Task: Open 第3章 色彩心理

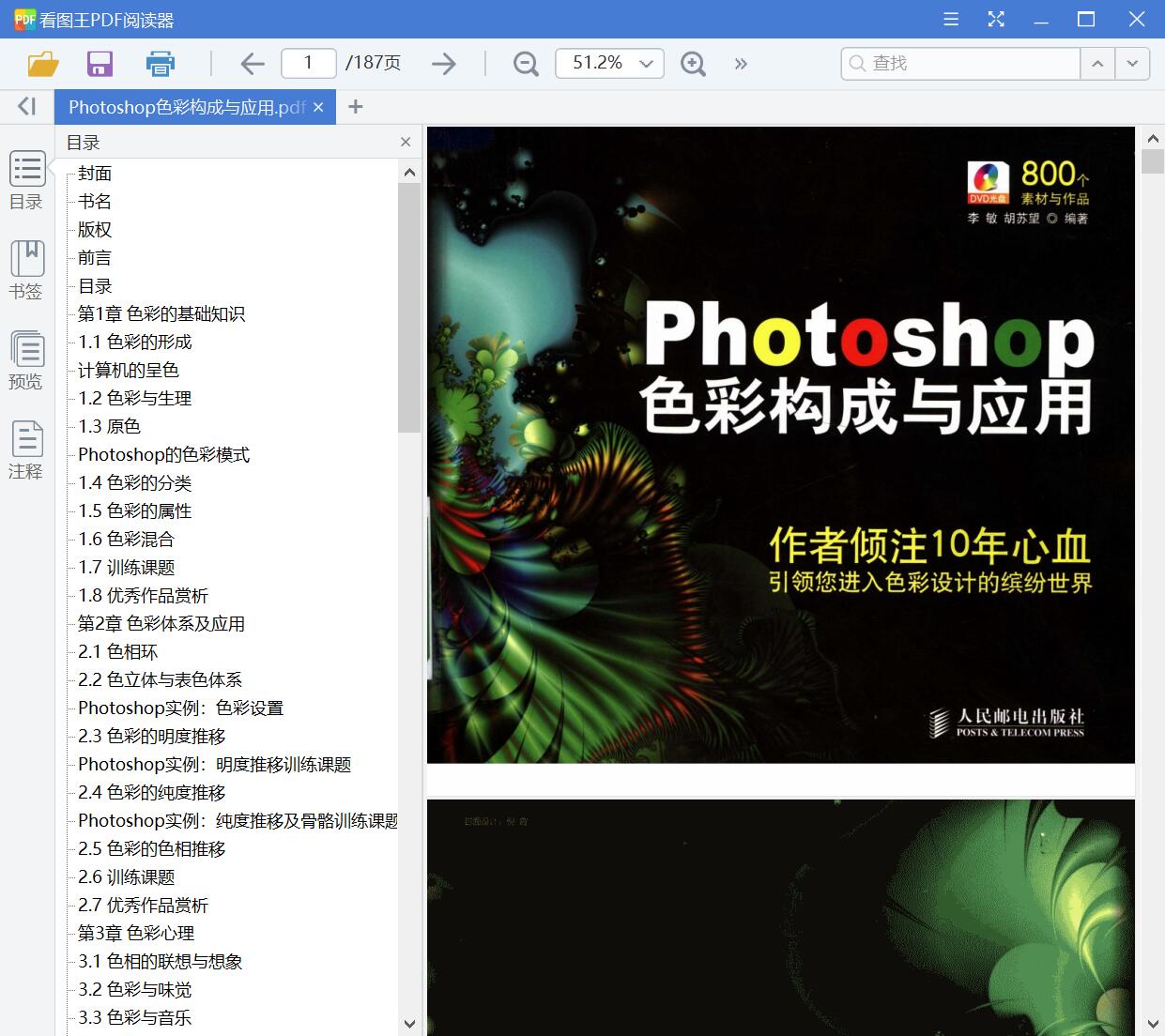Action: coord(136,933)
